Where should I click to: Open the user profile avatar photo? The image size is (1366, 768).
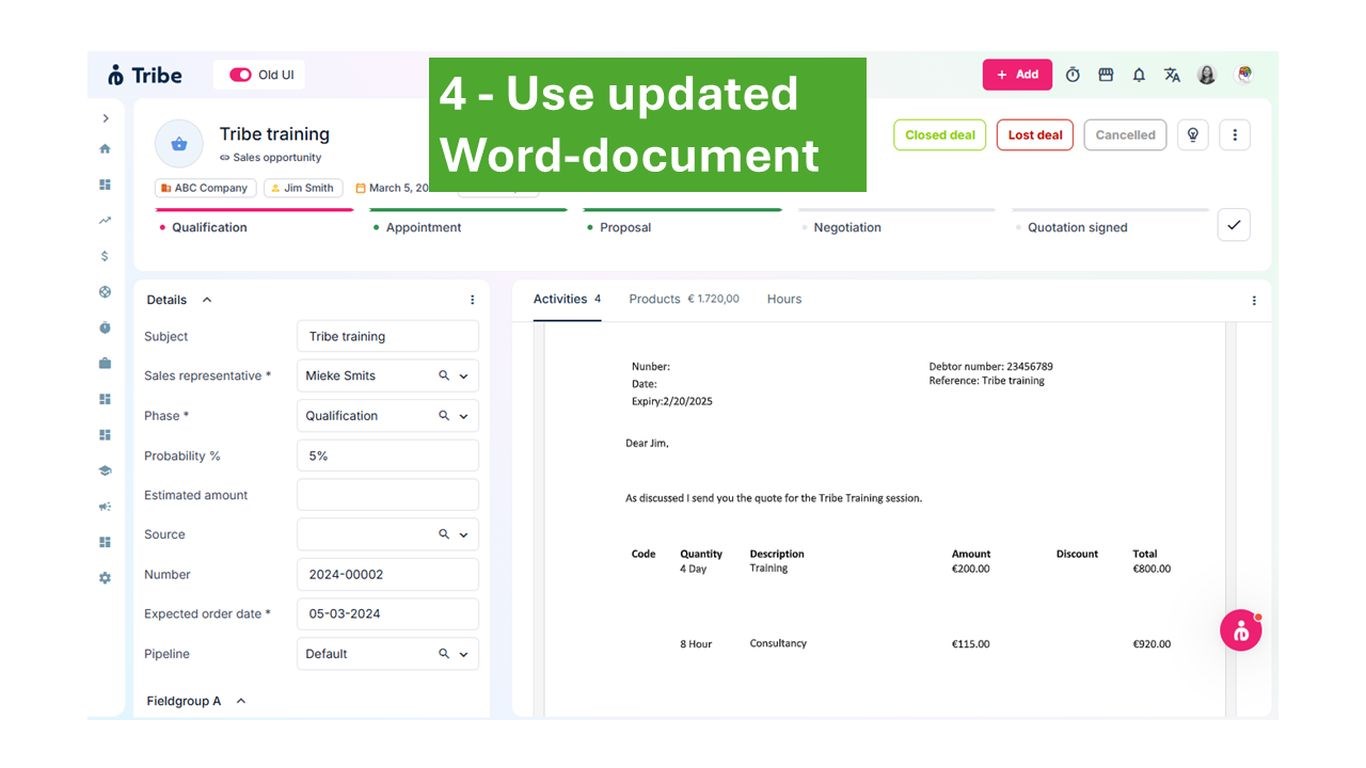1207,75
